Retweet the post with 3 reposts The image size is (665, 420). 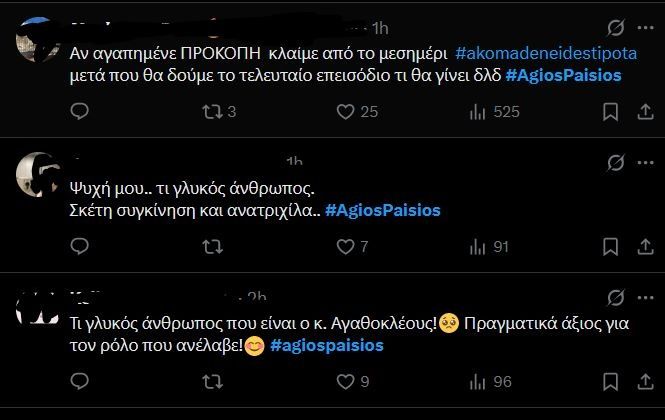[x=211, y=112]
